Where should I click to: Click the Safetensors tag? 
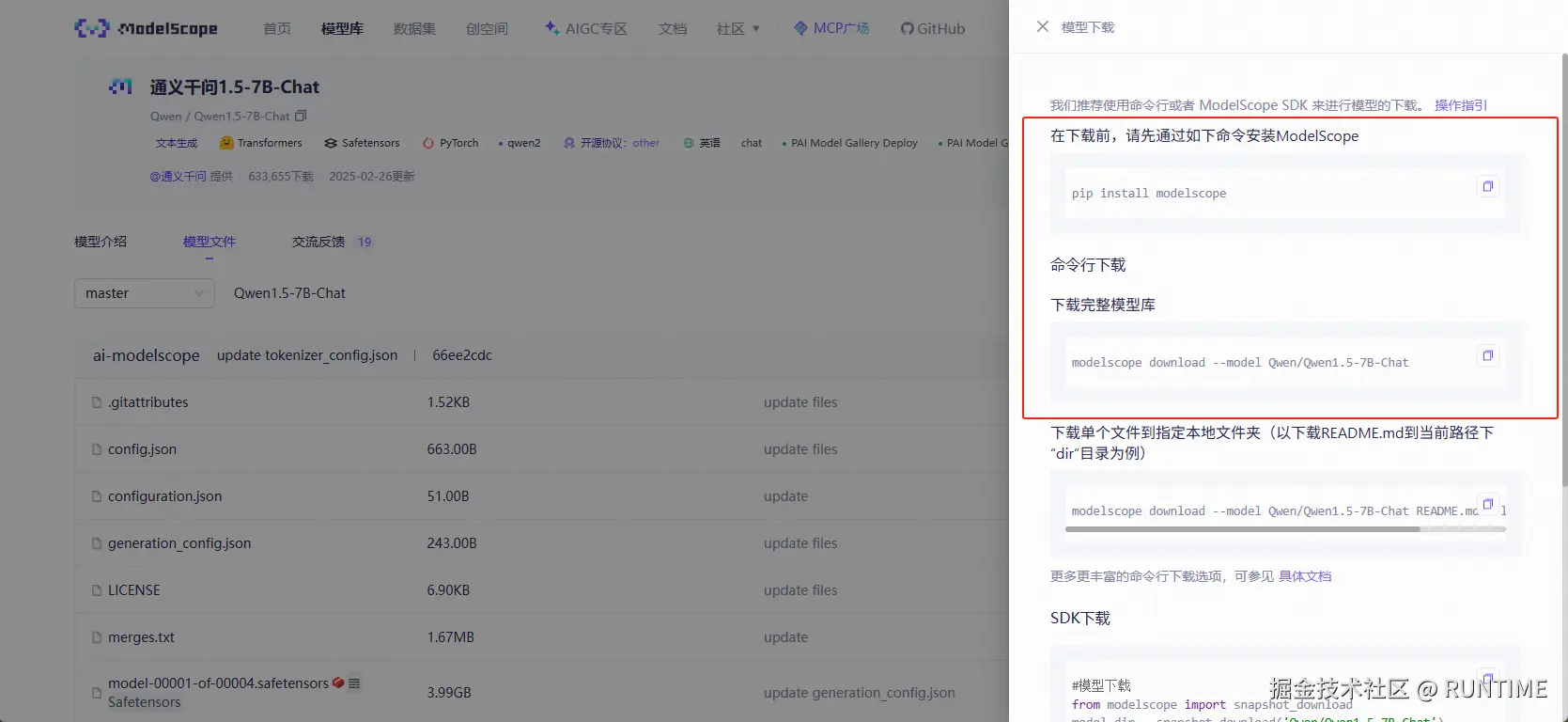pyautogui.click(x=362, y=143)
